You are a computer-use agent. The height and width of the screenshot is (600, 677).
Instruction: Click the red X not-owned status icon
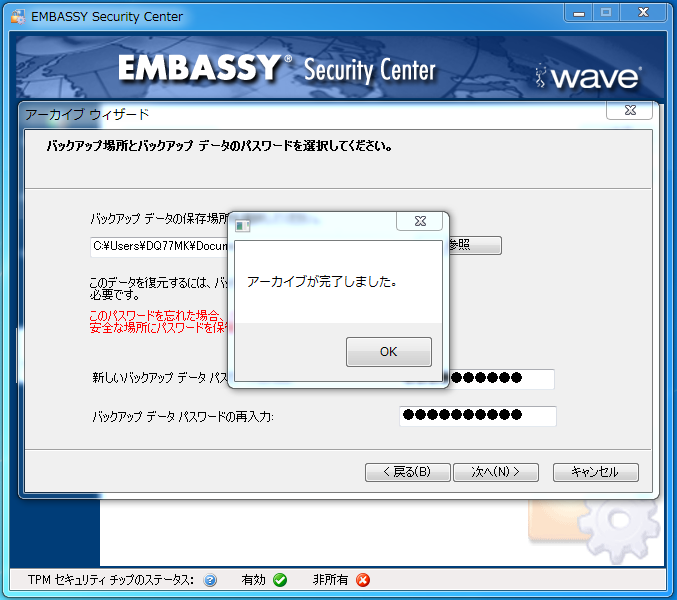pos(363,580)
